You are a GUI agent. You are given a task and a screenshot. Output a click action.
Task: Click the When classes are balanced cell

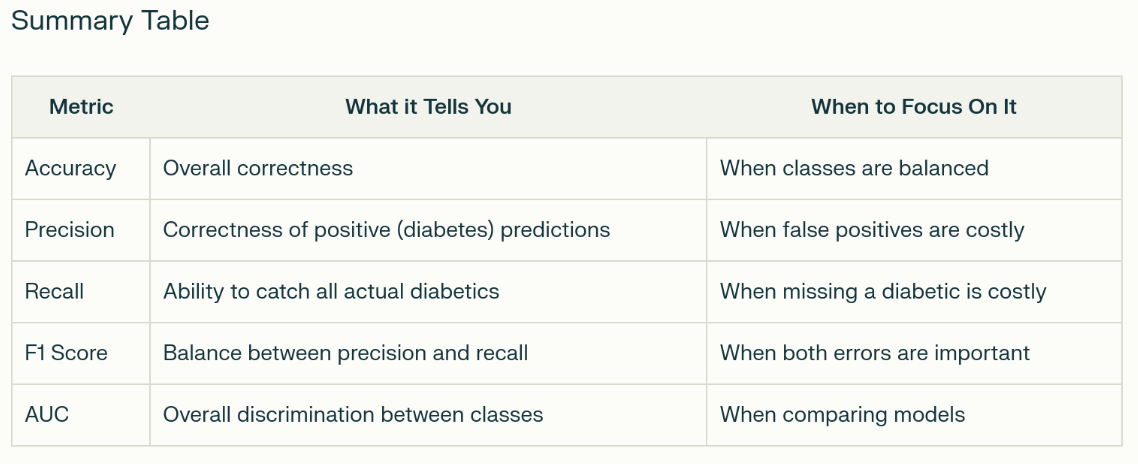click(854, 168)
